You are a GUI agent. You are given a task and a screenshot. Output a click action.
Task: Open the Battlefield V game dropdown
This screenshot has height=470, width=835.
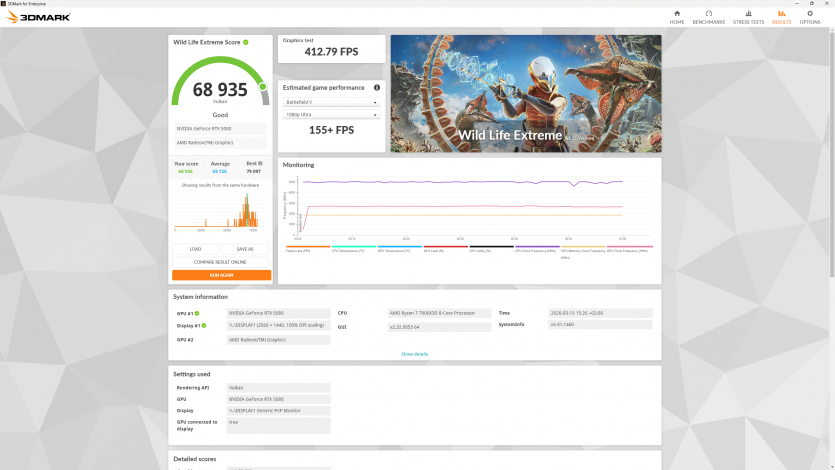pyautogui.click(x=332, y=102)
